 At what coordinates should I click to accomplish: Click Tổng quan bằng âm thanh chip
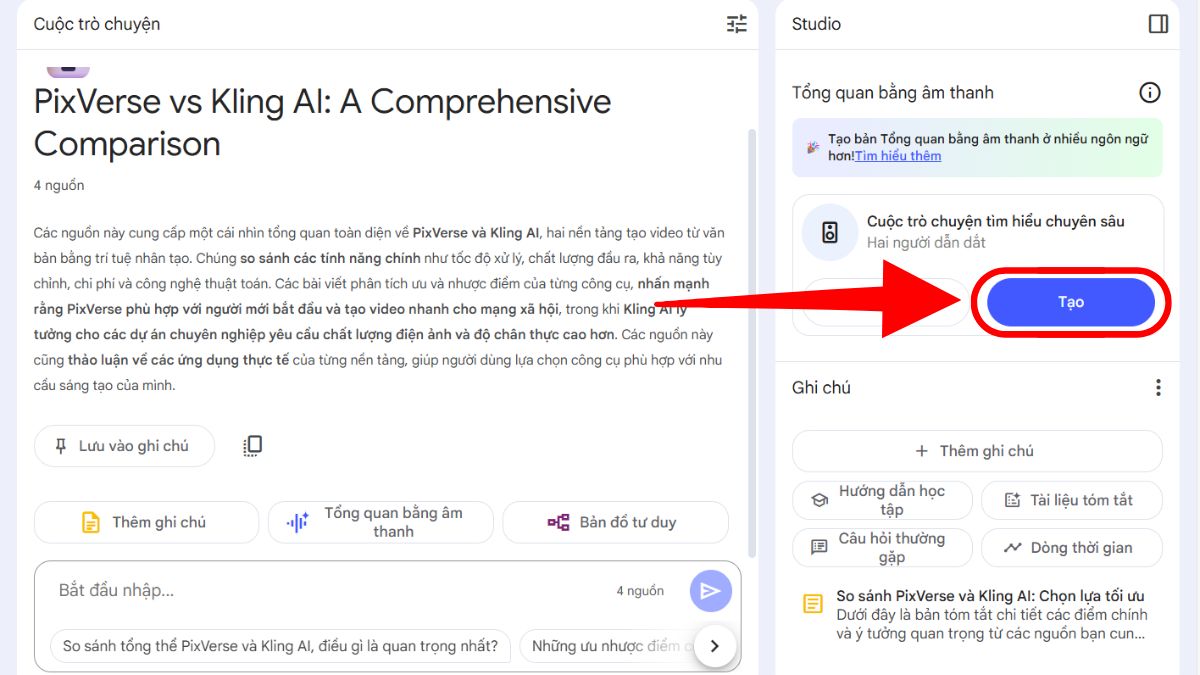click(380, 522)
